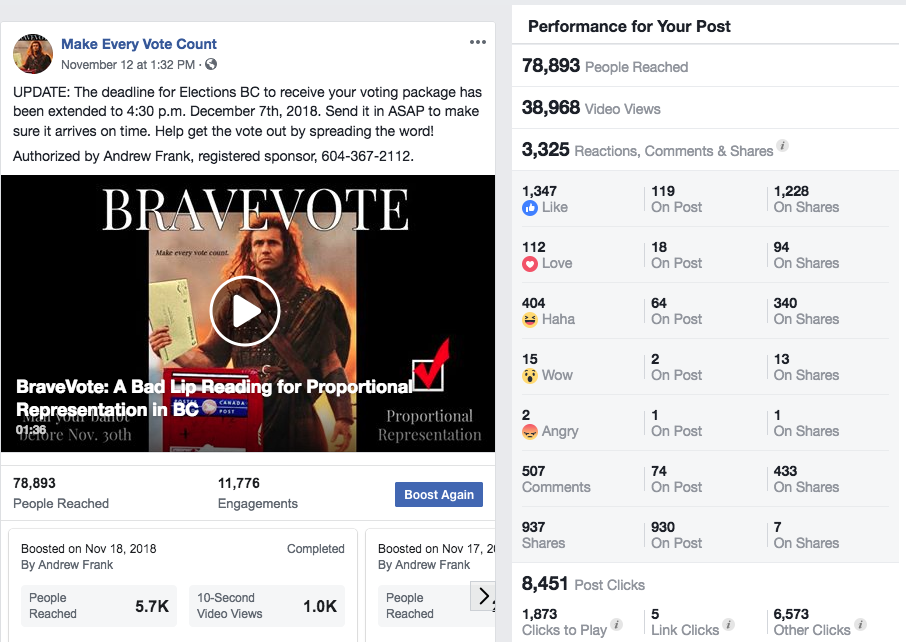906x642 pixels.
Task: Click info icon next to Link Clicks
Action: (x=729, y=624)
